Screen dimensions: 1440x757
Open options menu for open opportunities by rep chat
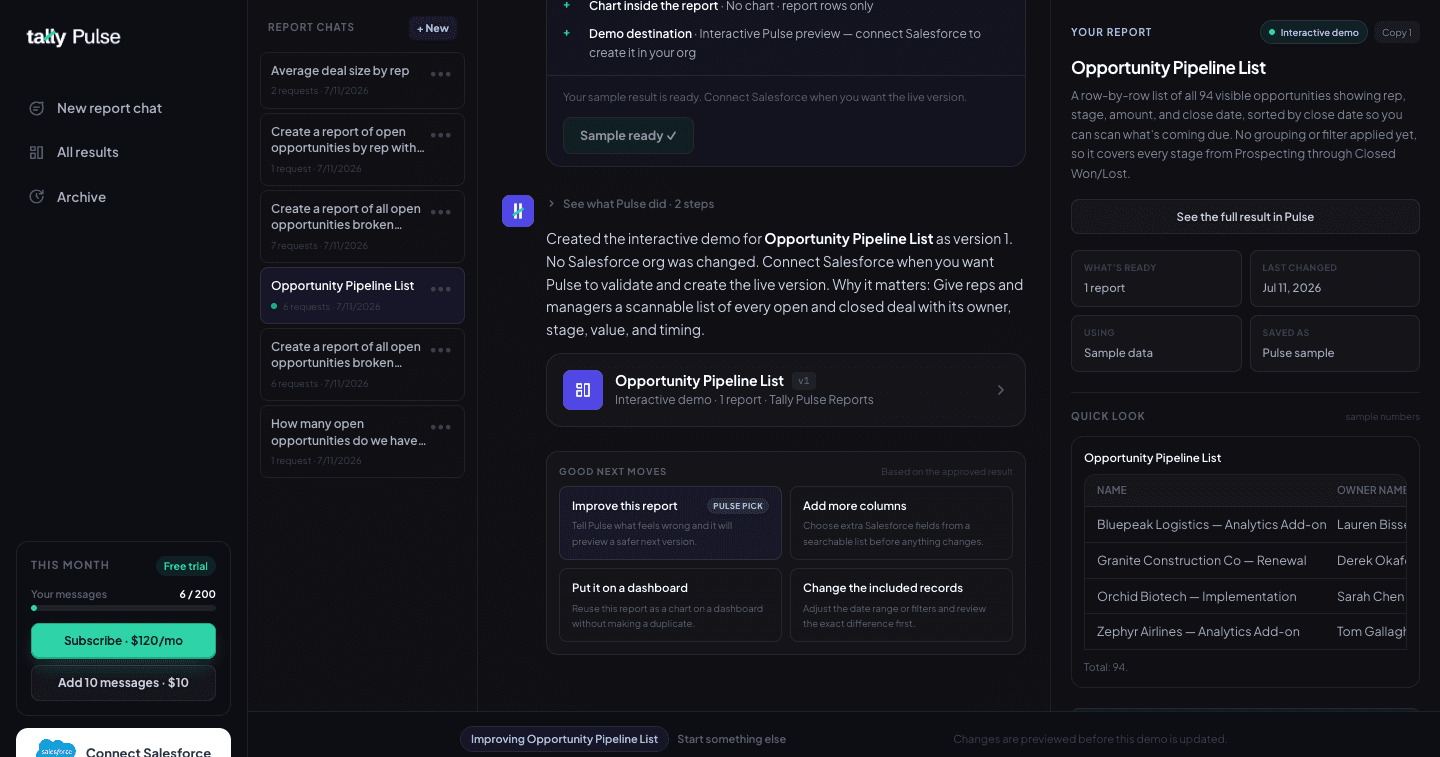(x=440, y=135)
